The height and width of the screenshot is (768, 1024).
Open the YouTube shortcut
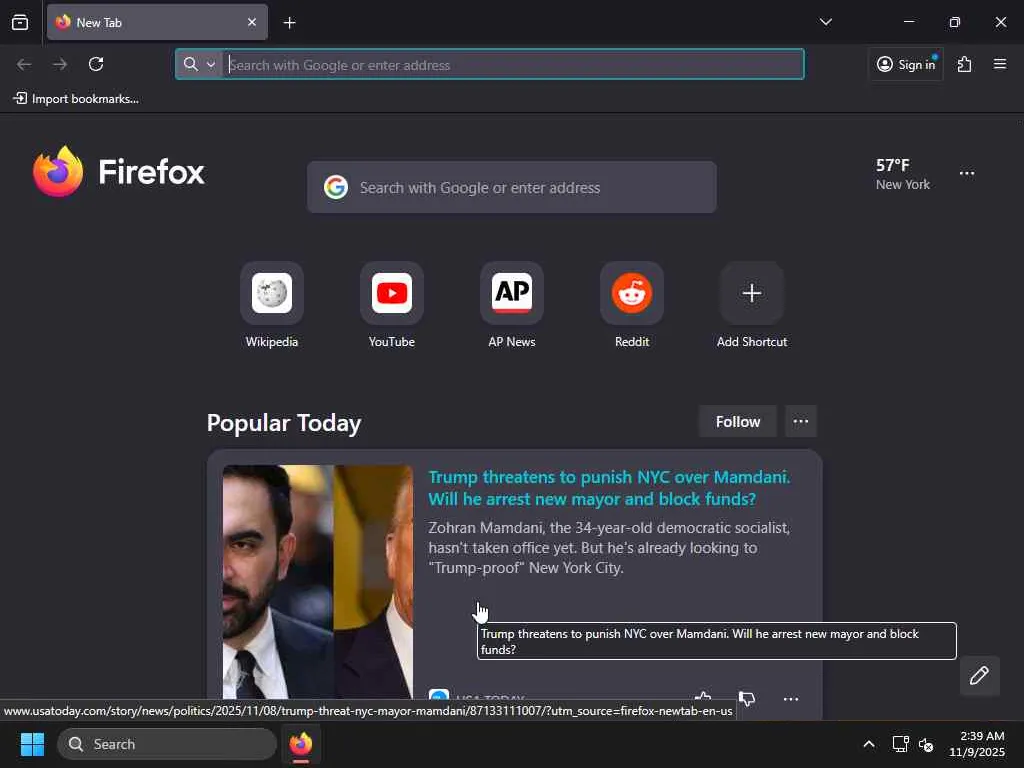pyautogui.click(x=392, y=305)
